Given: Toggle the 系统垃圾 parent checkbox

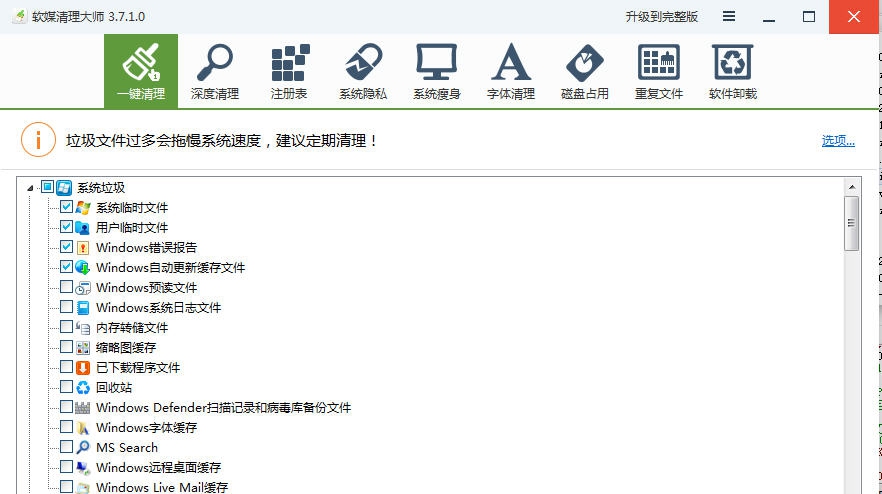Looking at the screenshot, I should coord(47,187).
